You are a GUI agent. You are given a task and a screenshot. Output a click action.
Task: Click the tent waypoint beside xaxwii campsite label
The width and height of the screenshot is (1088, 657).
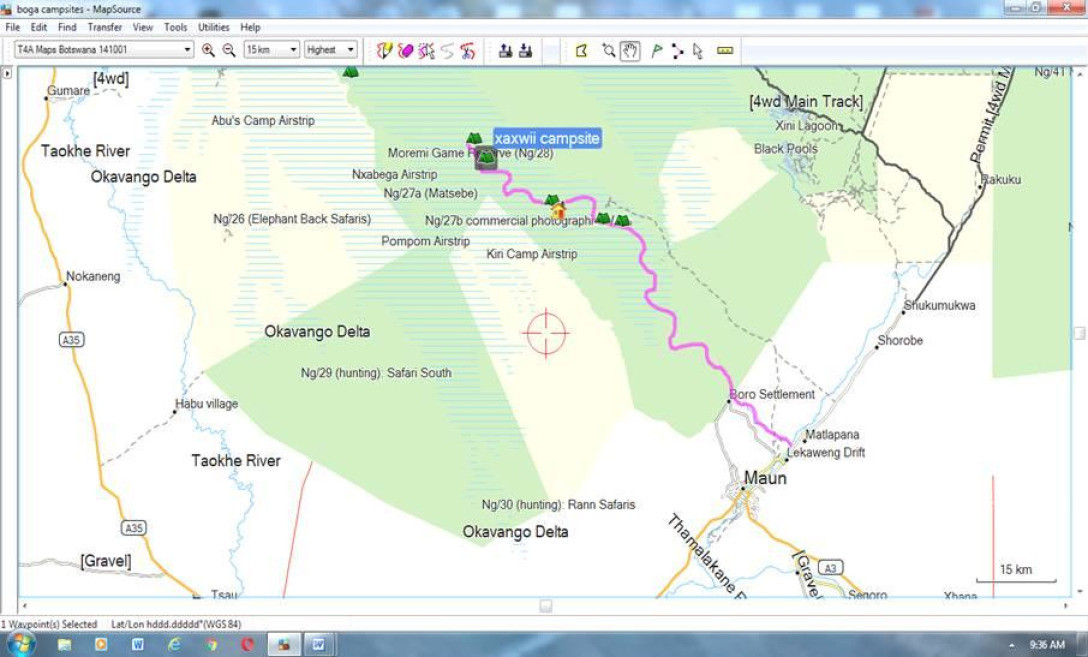point(474,139)
